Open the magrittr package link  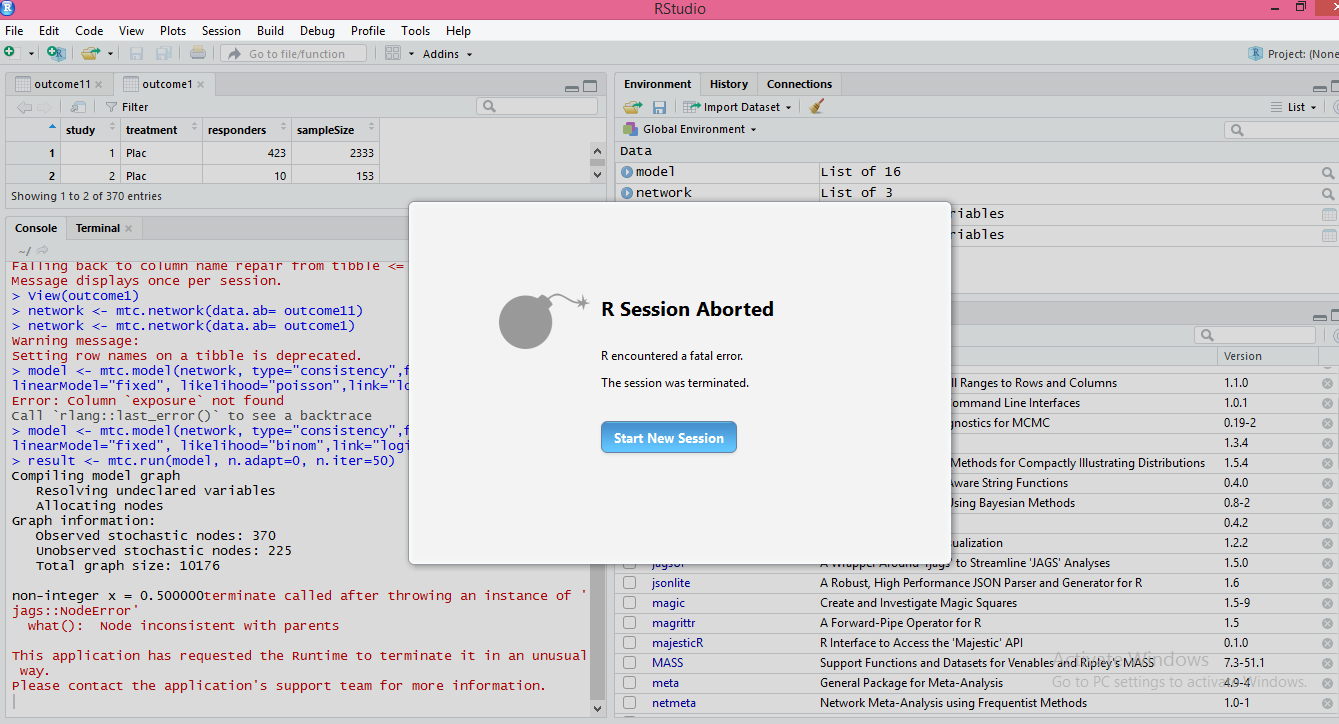click(x=675, y=623)
